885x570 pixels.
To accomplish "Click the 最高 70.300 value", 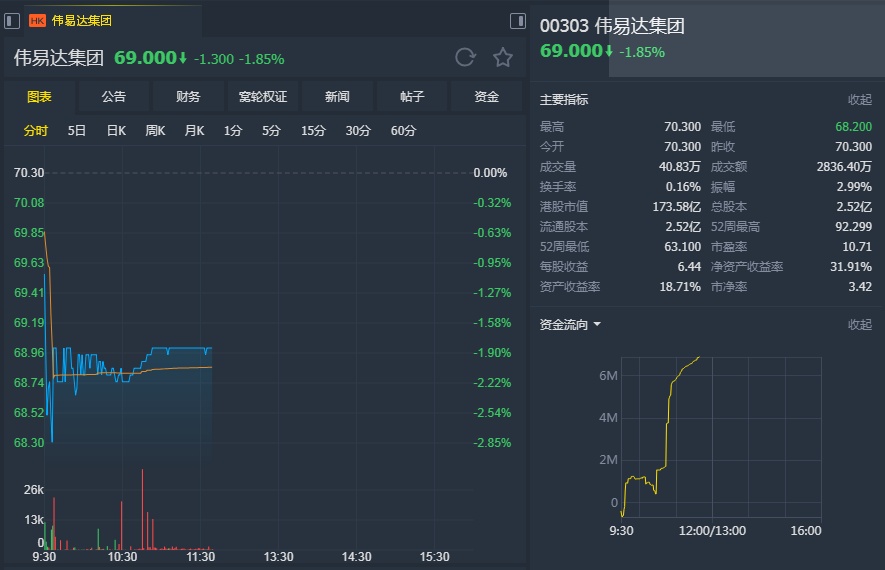I will 682,126.
